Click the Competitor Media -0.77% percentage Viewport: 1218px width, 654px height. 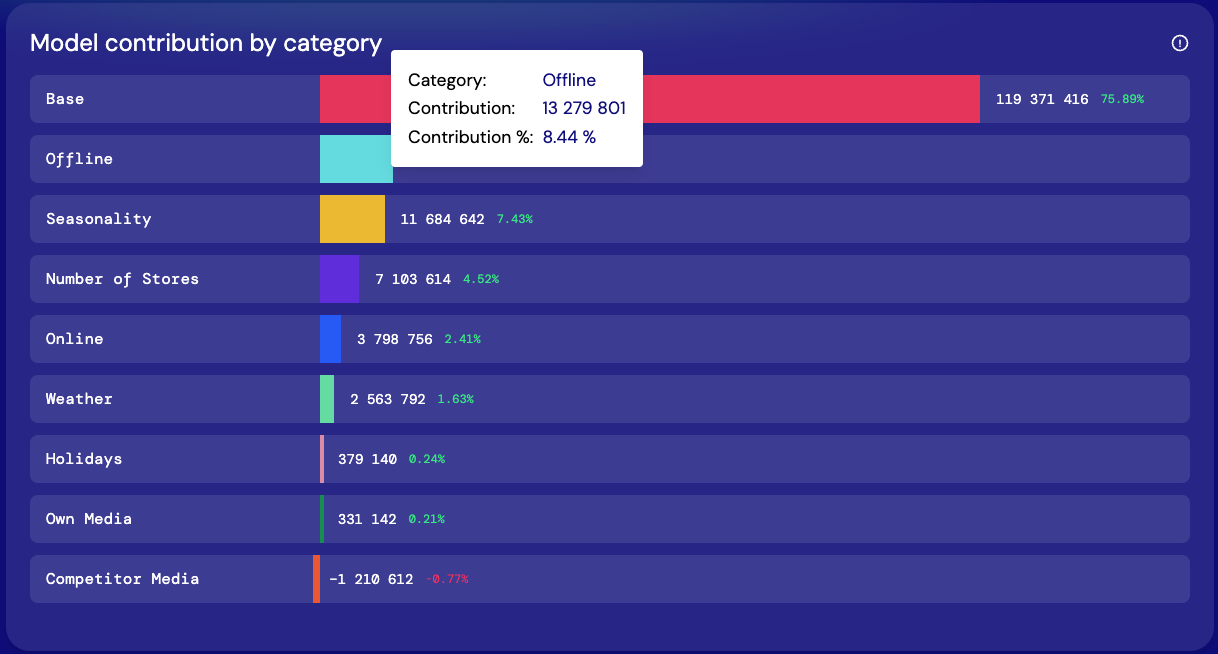pos(446,579)
